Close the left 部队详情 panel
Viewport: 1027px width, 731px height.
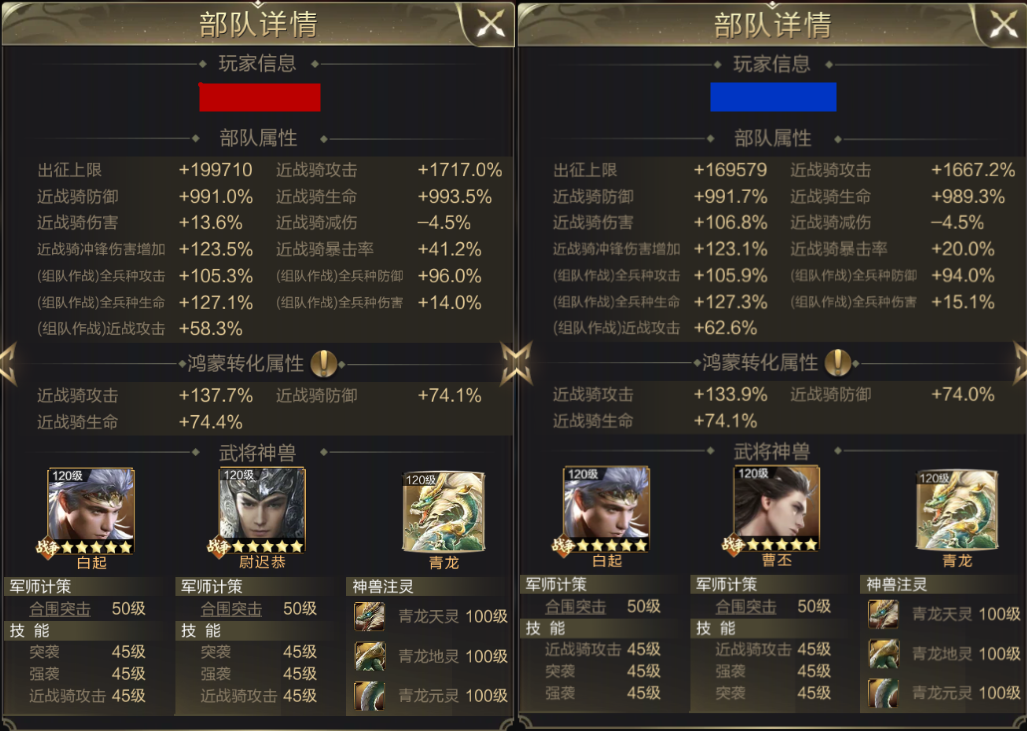[x=491, y=25]
